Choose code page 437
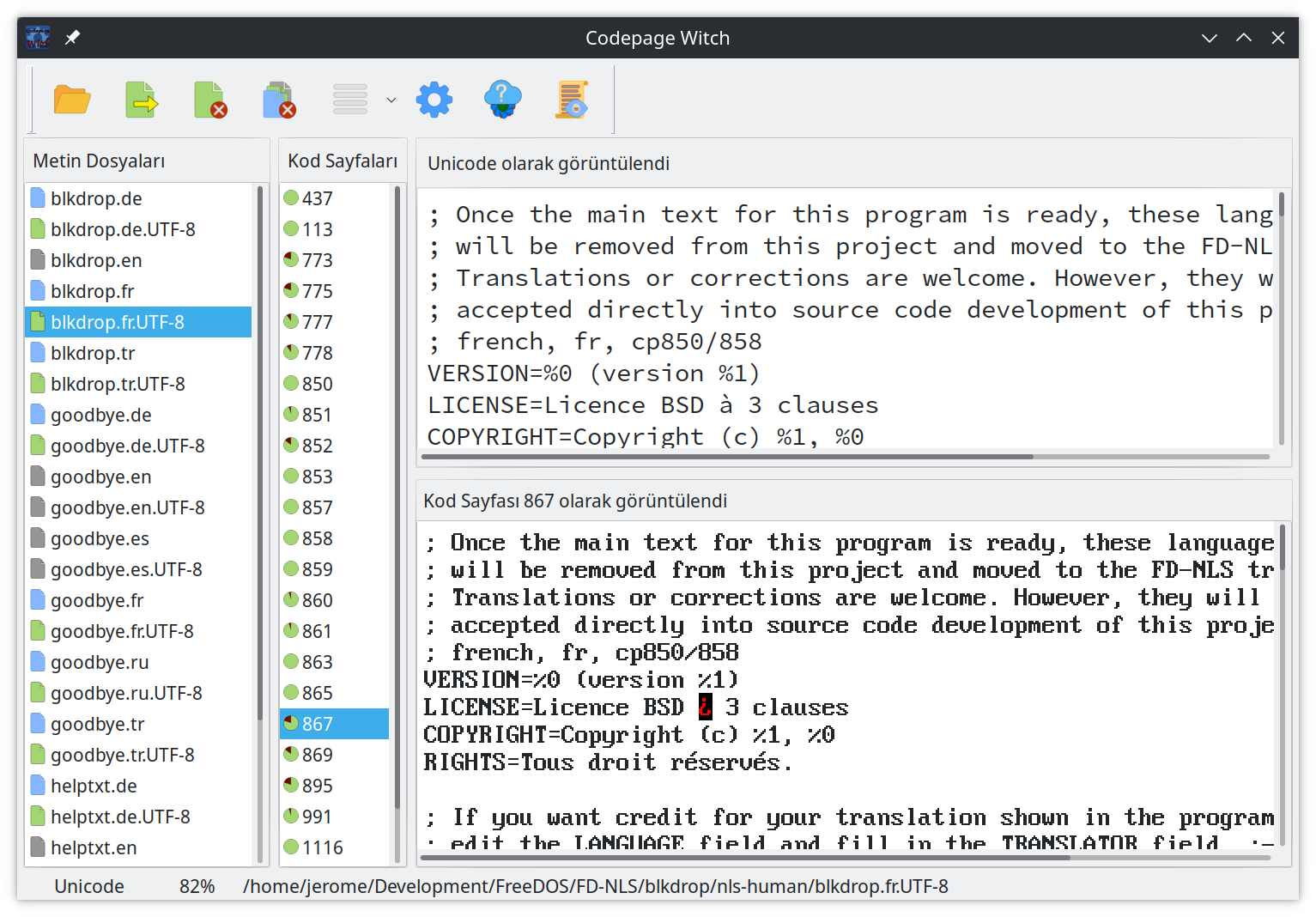This screenshot has width=1316, height=917. click(x=317, y=198)
